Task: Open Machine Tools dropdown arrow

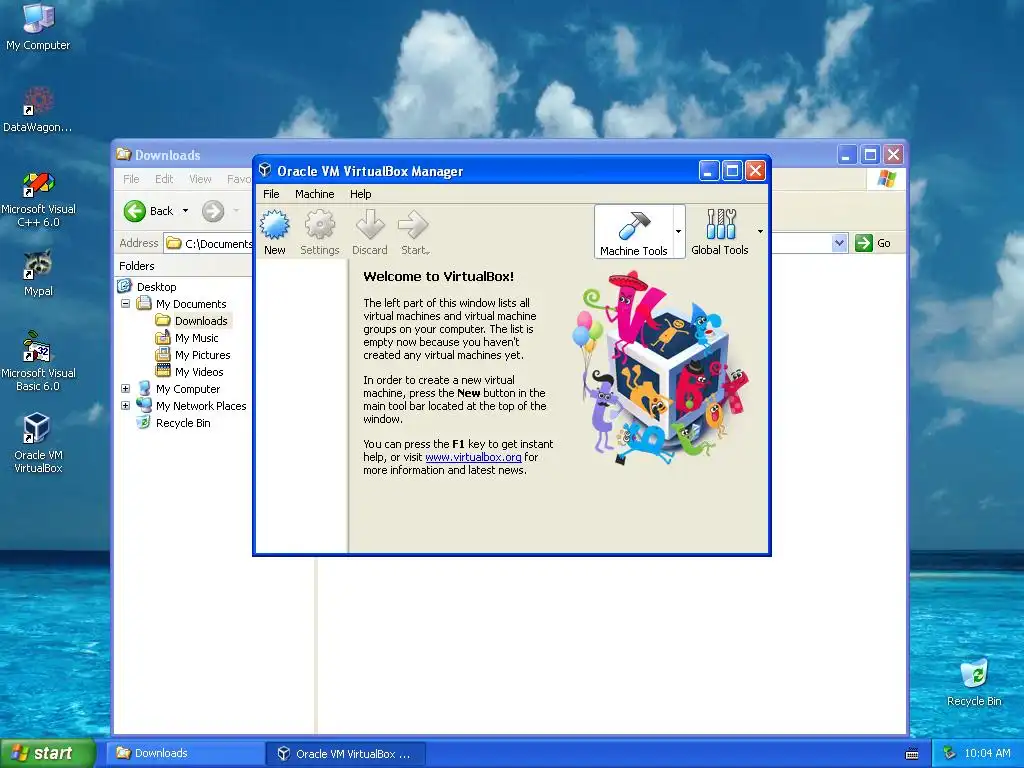Action: [x=679, y=231]
